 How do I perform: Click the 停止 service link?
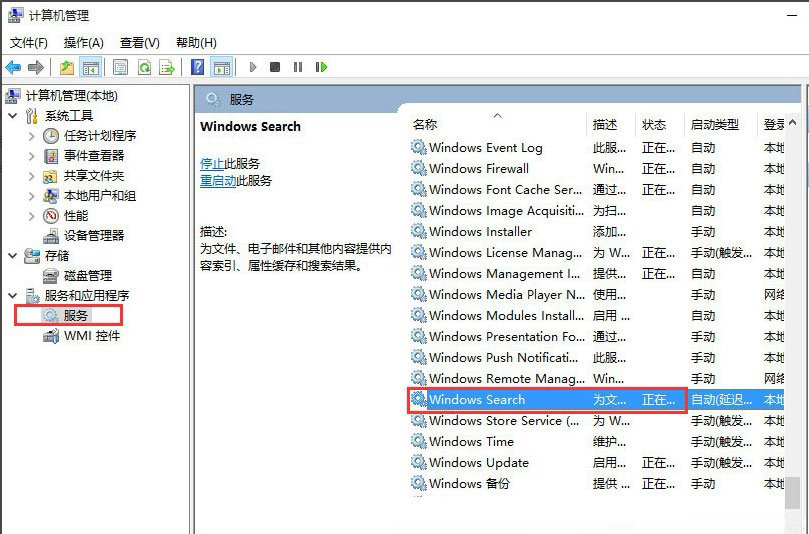212,164
